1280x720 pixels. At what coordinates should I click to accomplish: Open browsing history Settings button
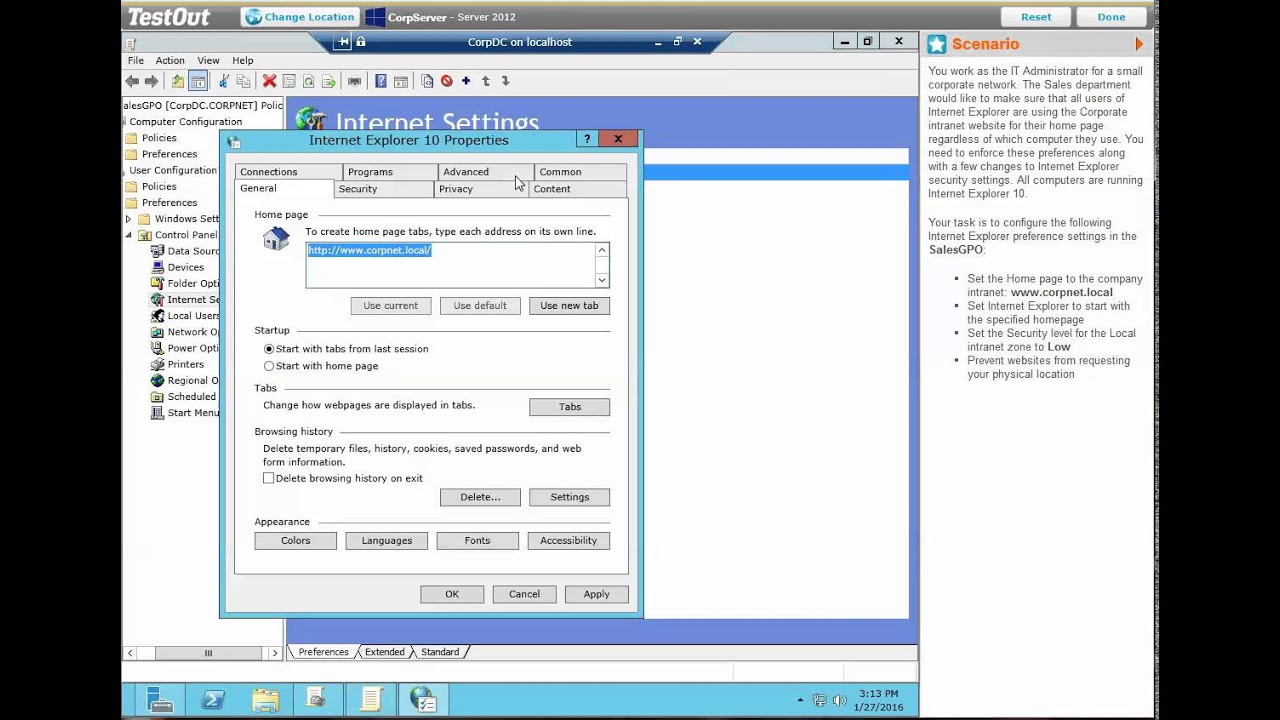tap(569, 497)
